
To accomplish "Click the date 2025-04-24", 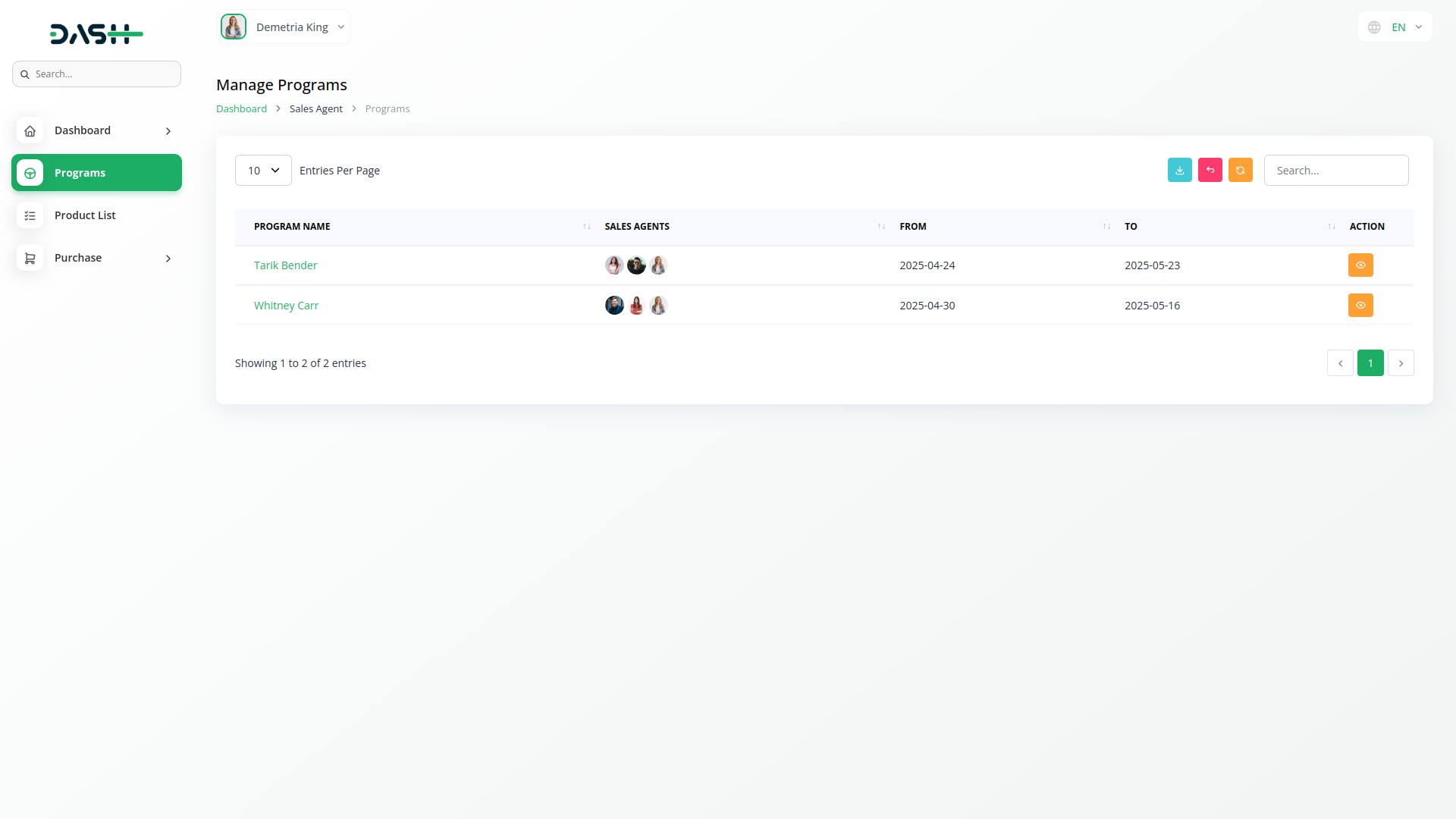I will (x=927, y=265).
